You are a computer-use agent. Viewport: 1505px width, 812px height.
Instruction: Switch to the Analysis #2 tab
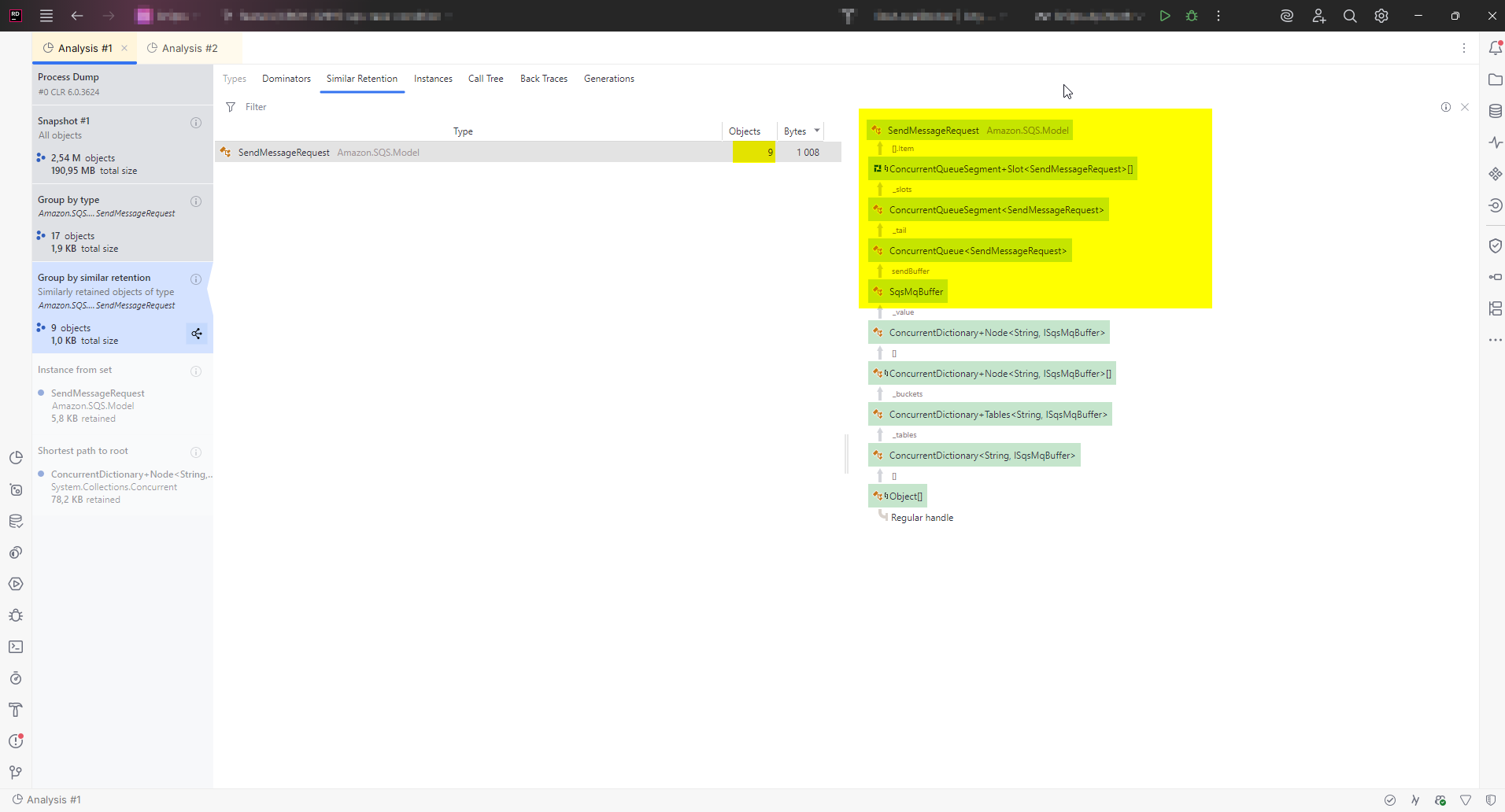click(x=189, y=48)
